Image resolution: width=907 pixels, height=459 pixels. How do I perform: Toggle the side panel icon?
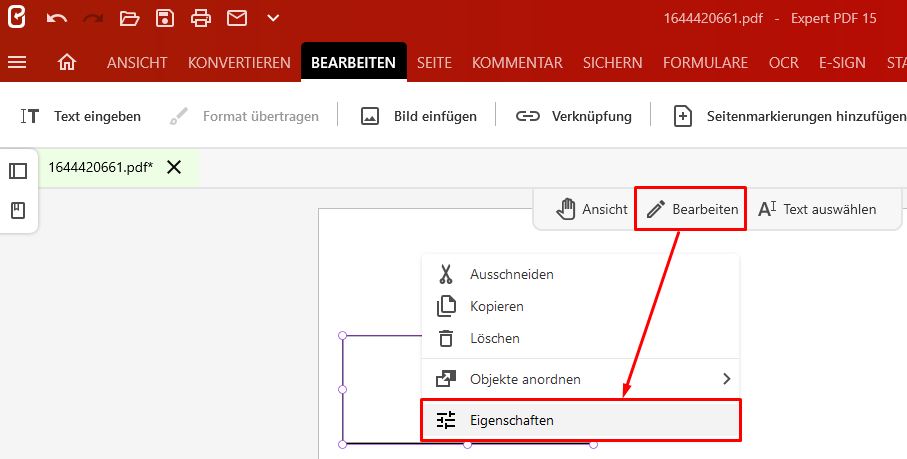(18, 171)
